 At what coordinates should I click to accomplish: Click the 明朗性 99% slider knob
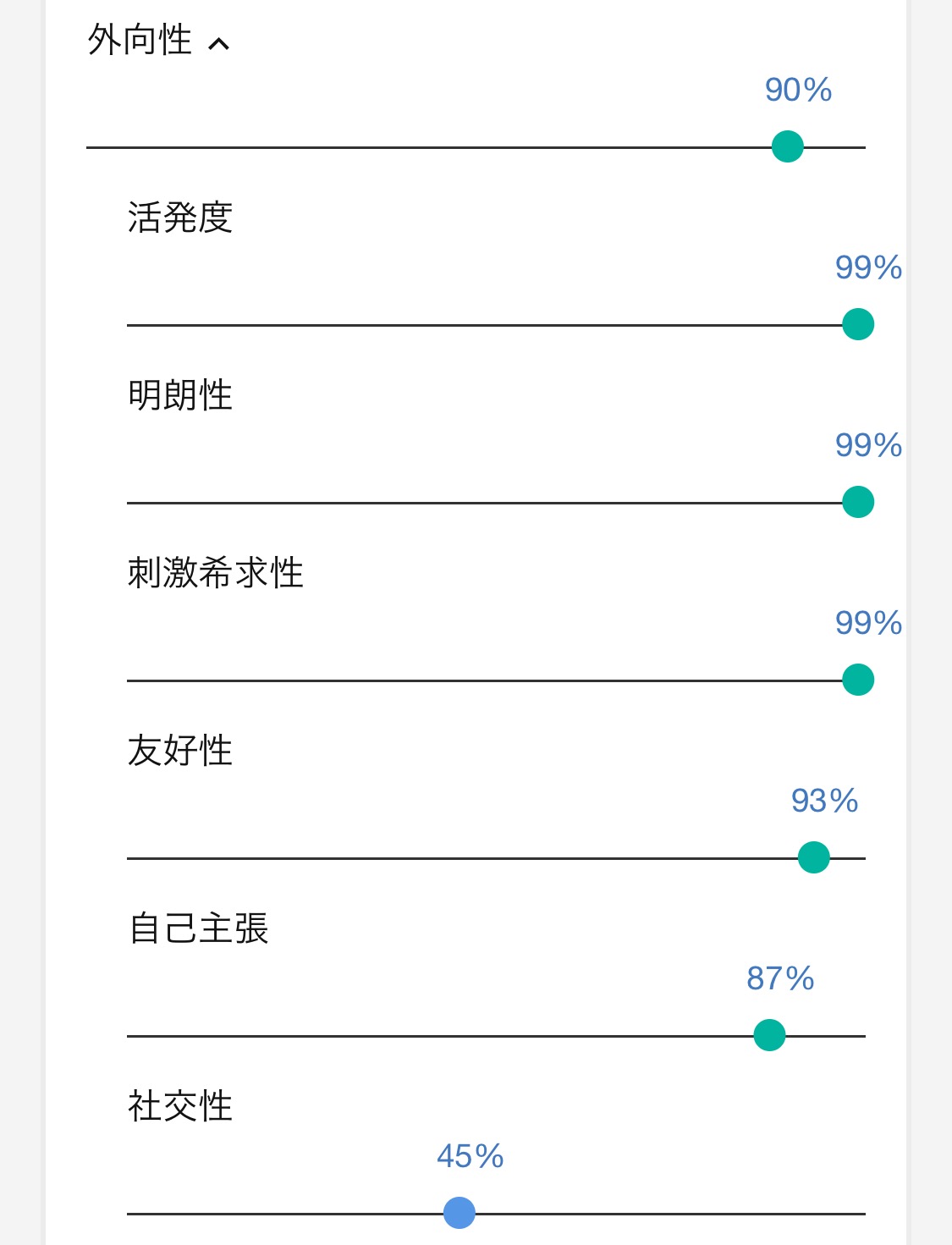click(x=858, y=502)
